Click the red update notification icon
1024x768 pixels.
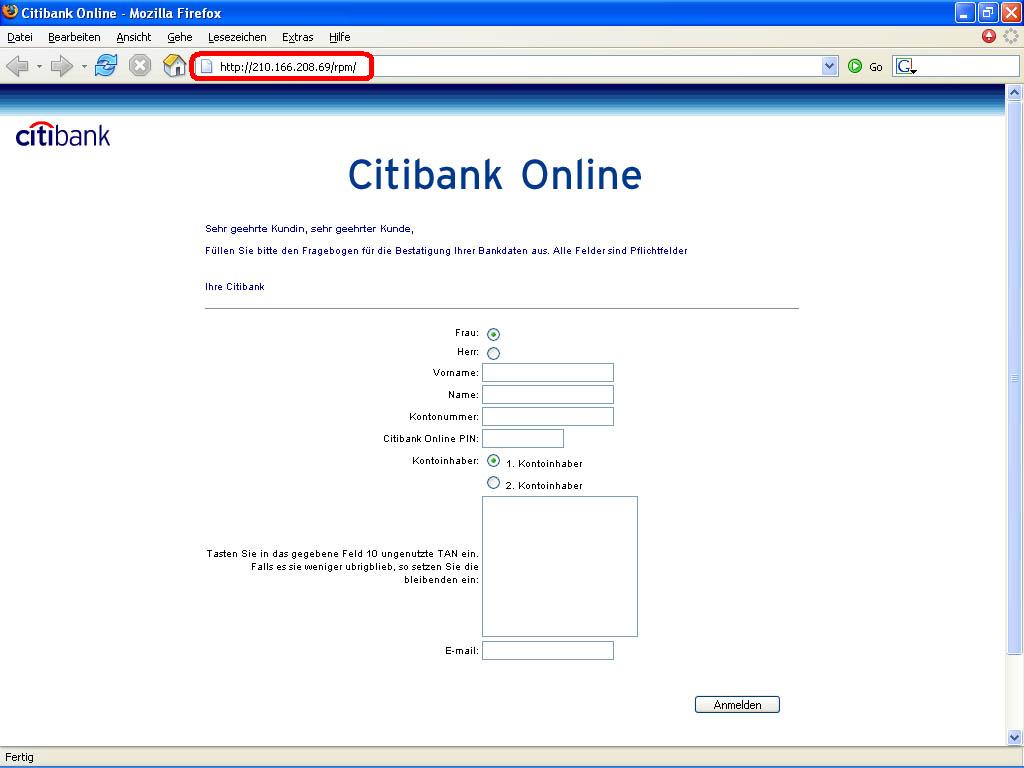point(989,37)
